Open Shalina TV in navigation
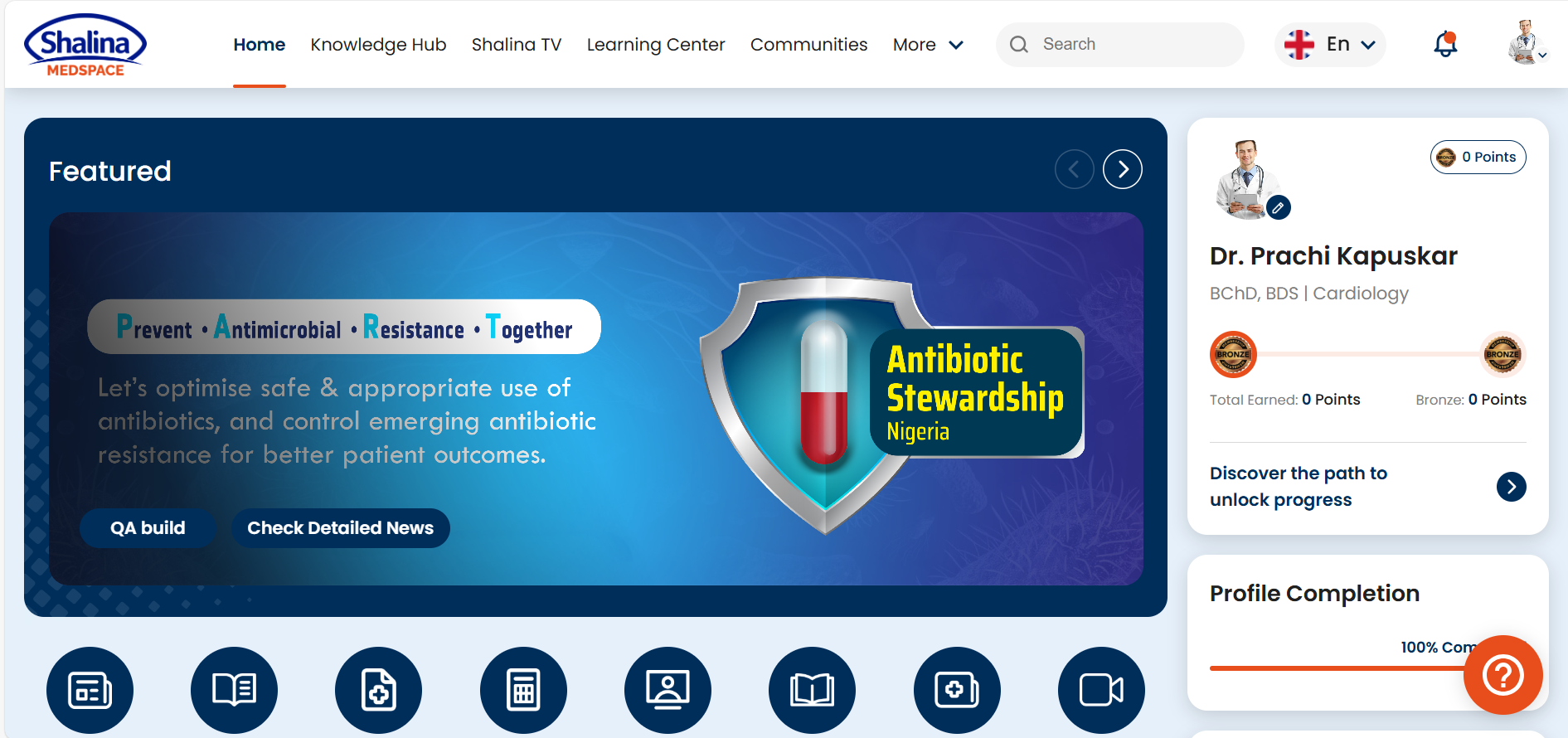The height and width of the screenshot is (738, 1568). point(517,45)
